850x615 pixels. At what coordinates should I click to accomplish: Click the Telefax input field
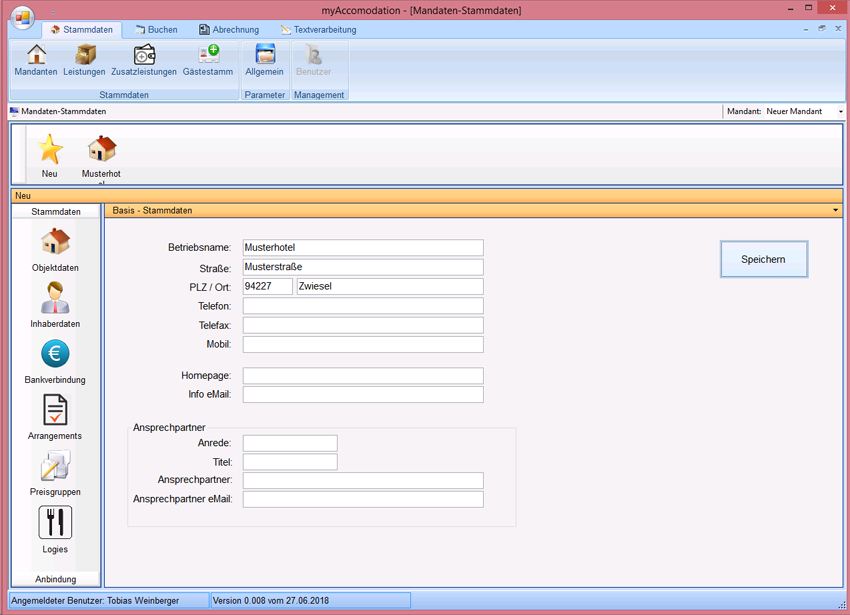point(363,325)
